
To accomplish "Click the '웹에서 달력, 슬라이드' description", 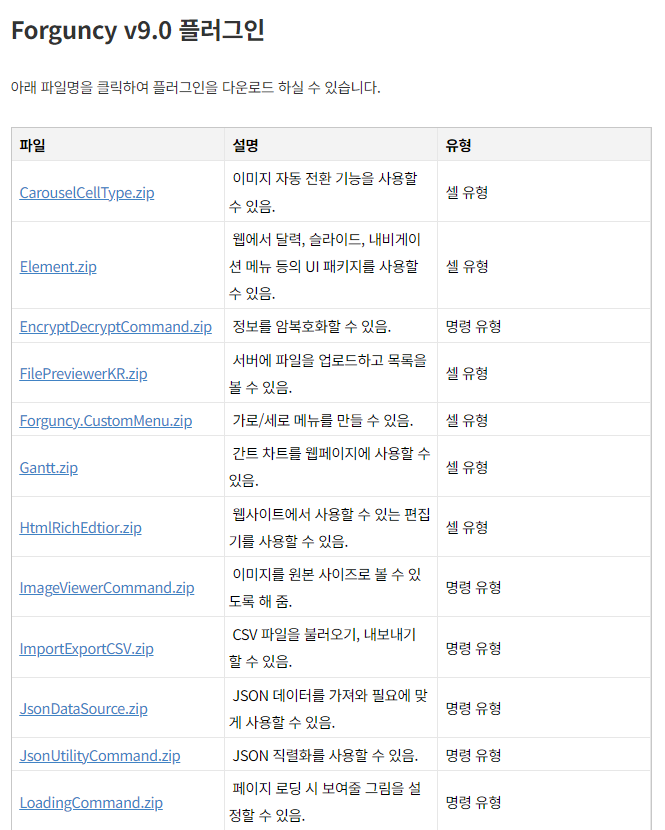I will tap(325, 266).
